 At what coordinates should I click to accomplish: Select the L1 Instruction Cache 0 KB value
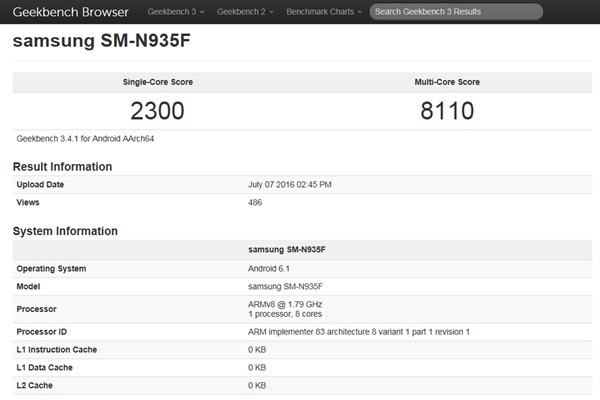[x=257, y=349]
